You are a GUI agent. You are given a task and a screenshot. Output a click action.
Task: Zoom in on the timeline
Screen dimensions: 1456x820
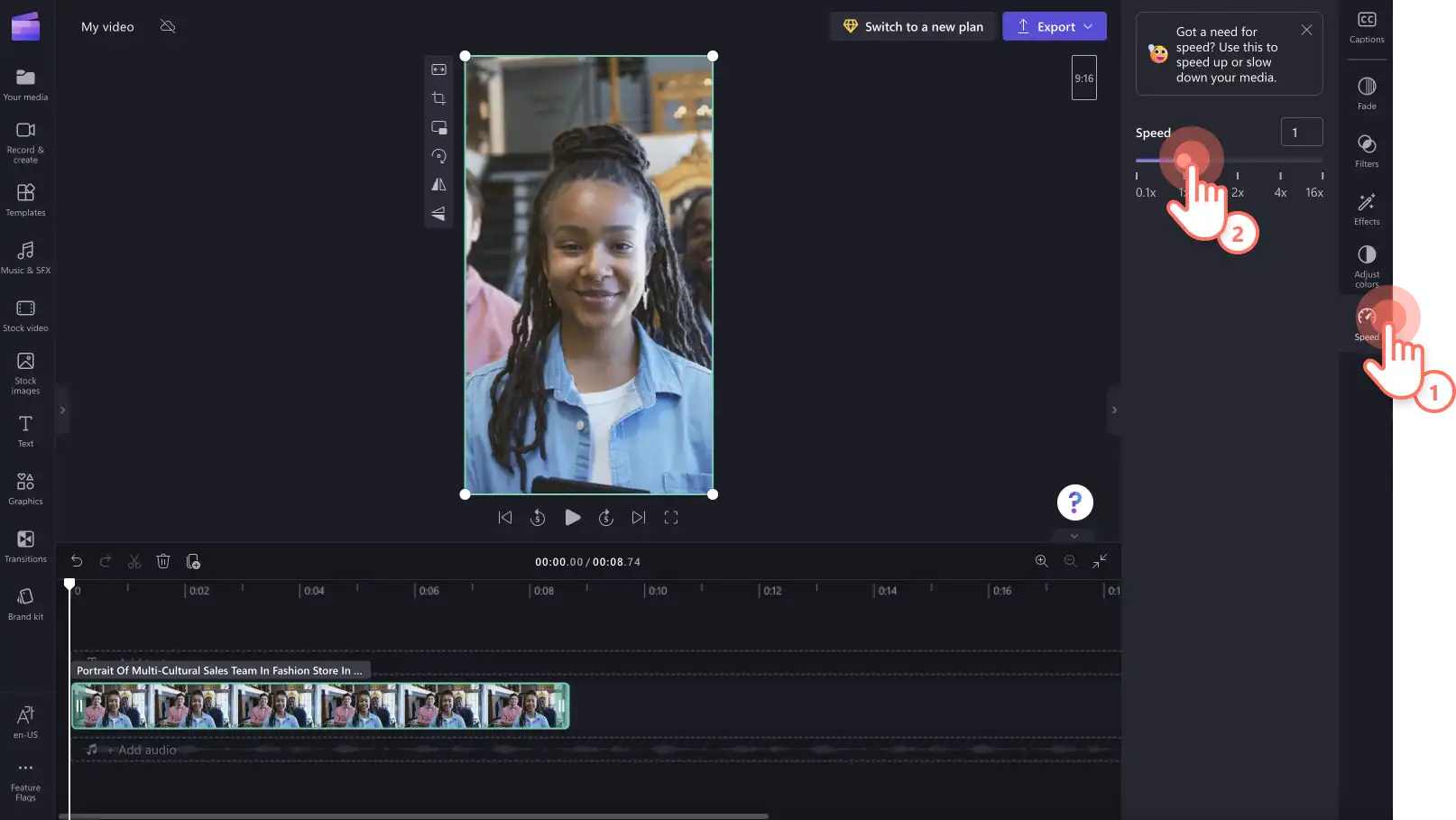[1041, 561]
